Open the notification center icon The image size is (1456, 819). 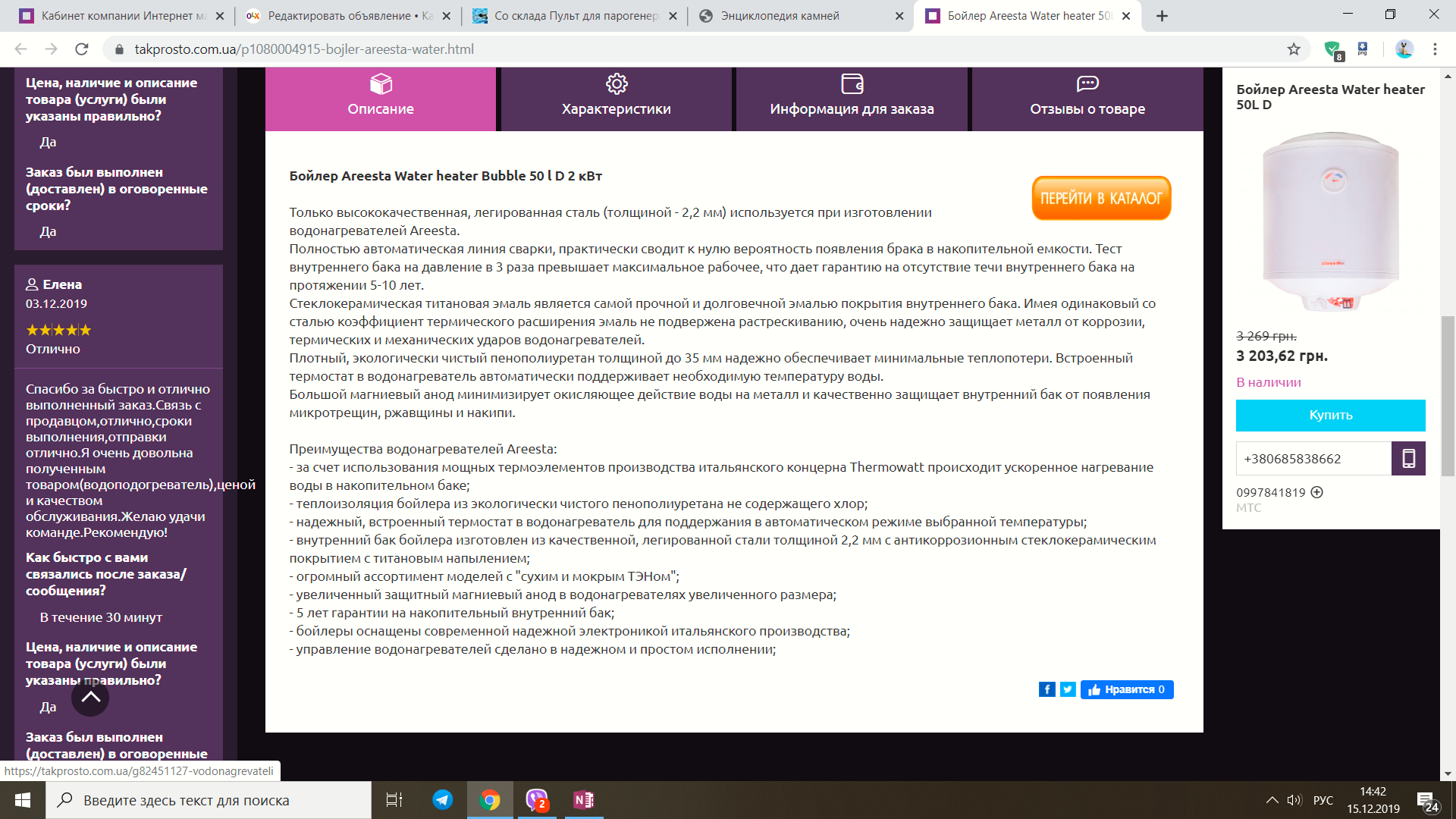click(x=1427, y=801)
